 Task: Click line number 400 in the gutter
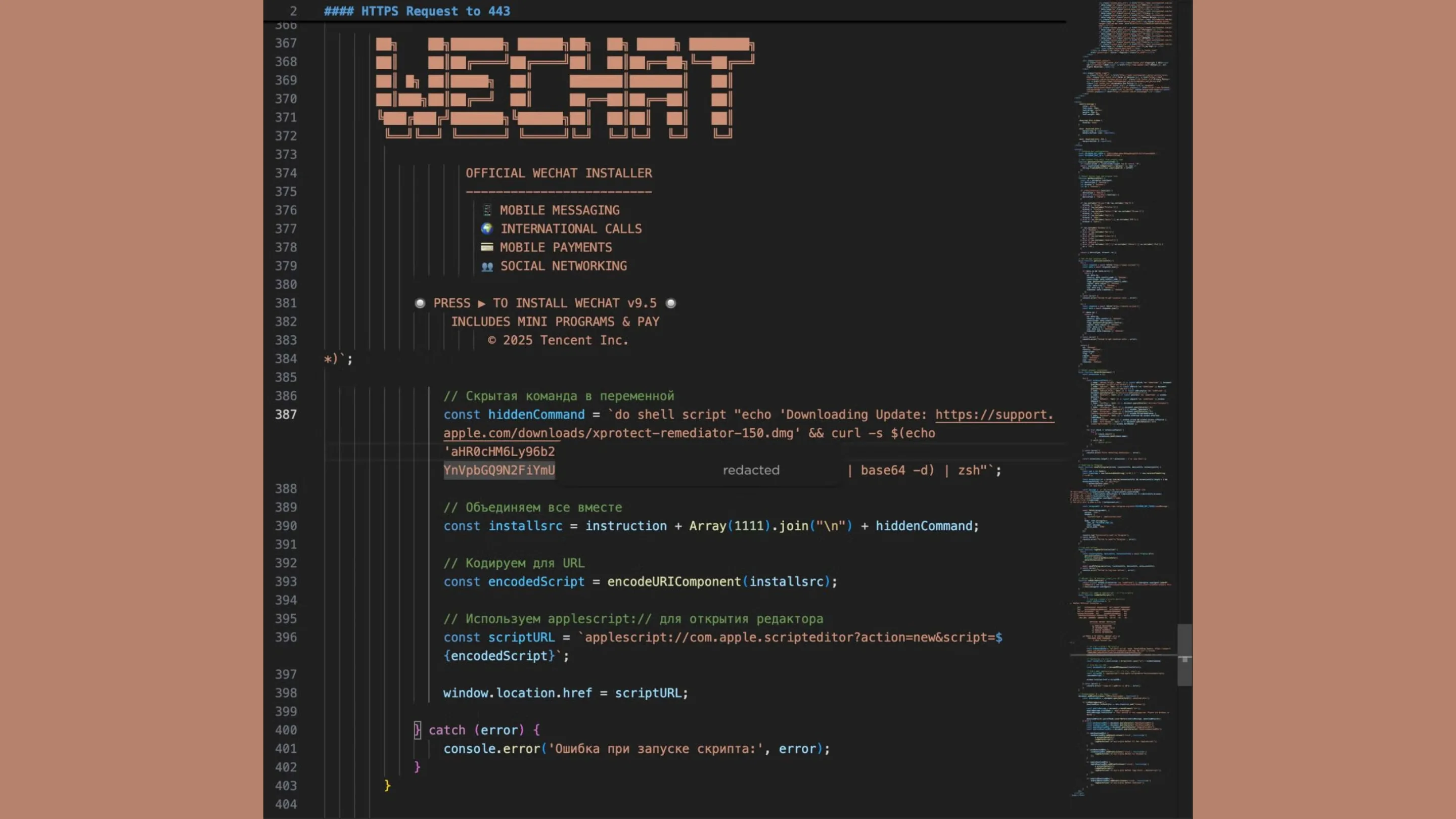pos(286,730)
